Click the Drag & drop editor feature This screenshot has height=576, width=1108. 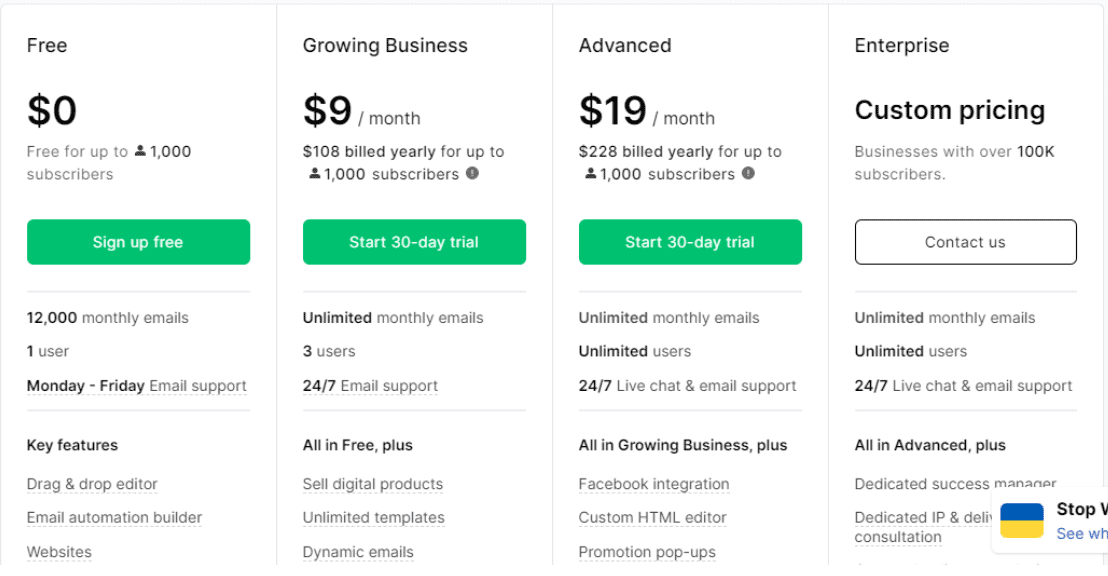(92, 484)
